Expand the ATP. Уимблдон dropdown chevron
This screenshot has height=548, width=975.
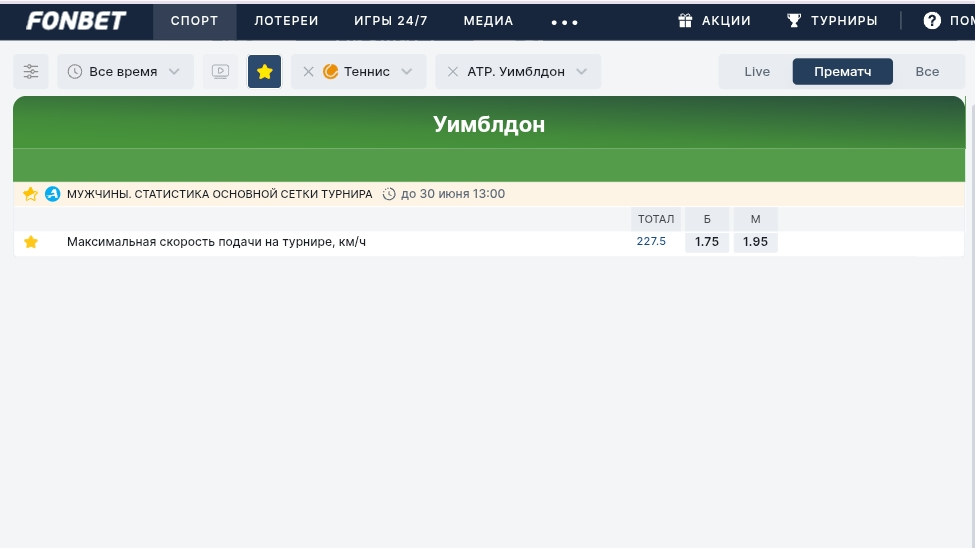point(581,72)
